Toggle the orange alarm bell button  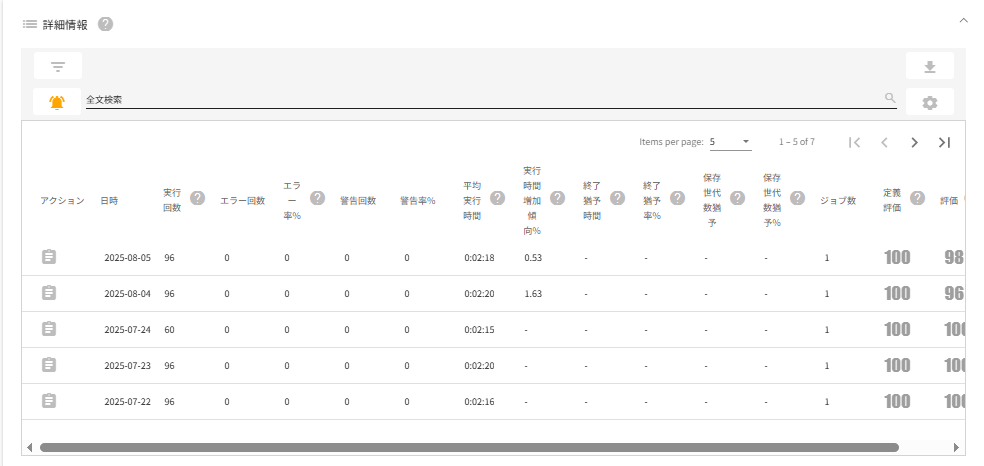[57, 102]
